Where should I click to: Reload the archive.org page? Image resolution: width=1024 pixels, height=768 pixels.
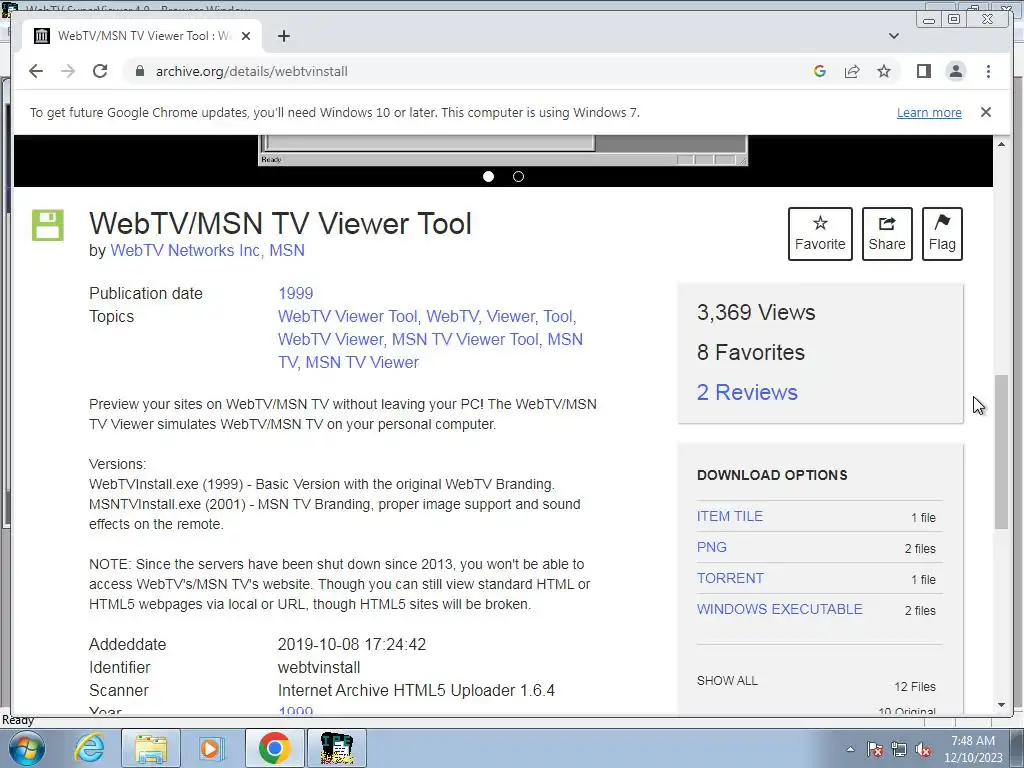click(x=100, y=71)
